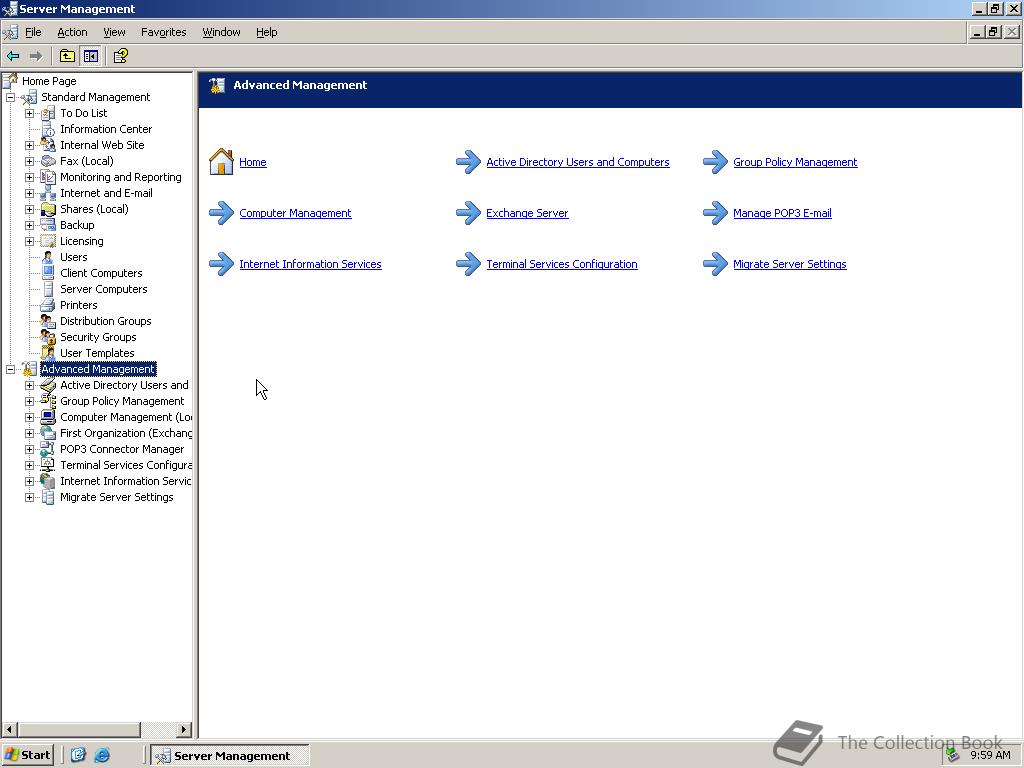This screenshot has height=768, width=1024.
Task: Open Internet Explorer from quick launch
Action: click(102, 755)
